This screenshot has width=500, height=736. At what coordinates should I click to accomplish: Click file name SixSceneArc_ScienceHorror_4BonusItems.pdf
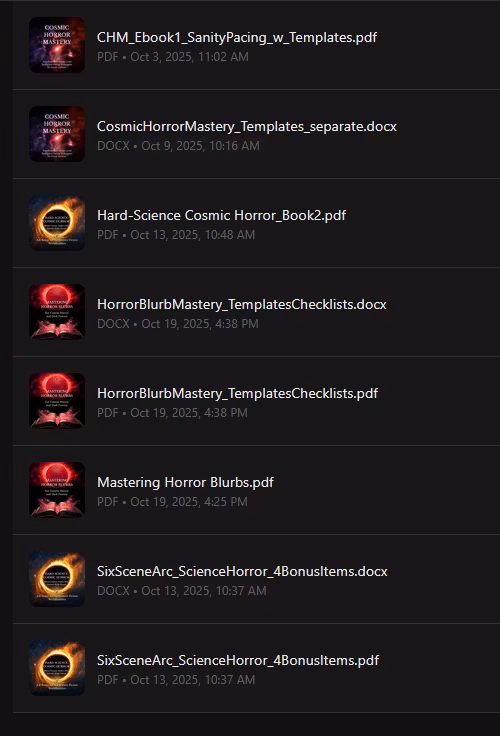(x=238, y=660)
